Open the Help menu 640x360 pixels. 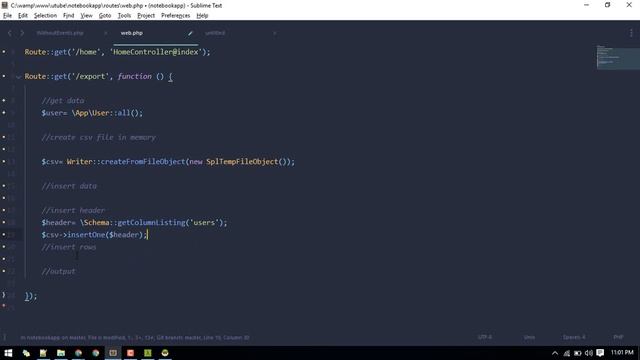[202, 16]
